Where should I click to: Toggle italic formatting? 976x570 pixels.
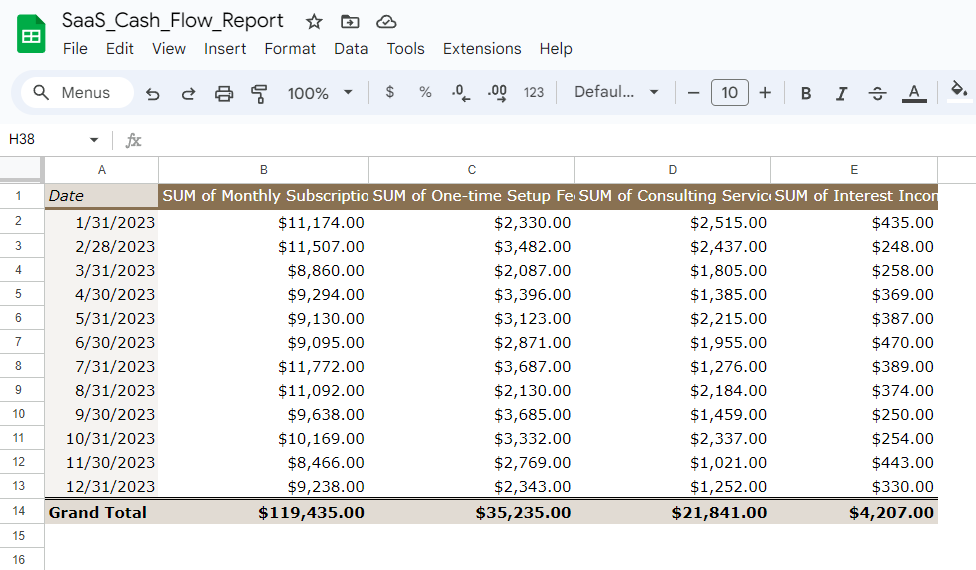841,93
